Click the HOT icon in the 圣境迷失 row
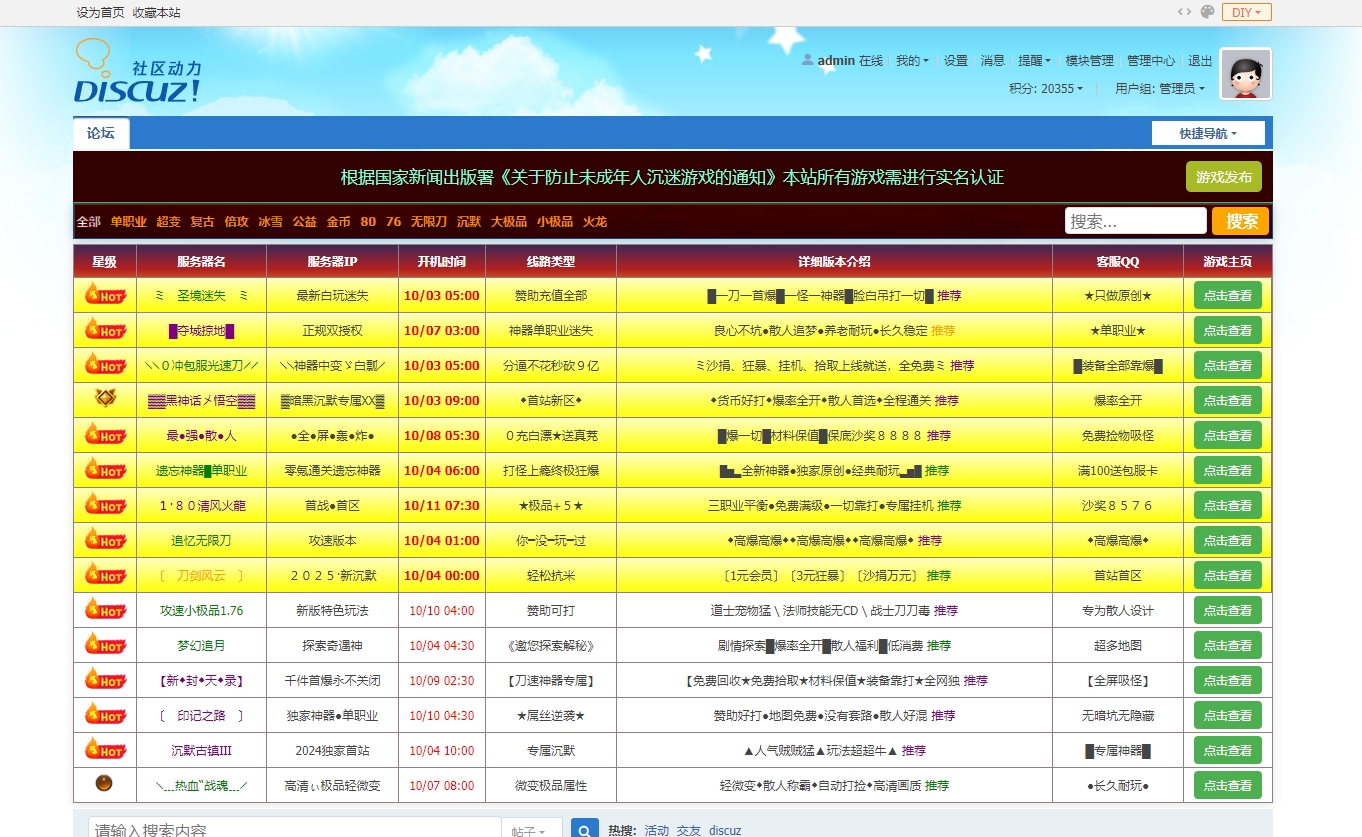The width and height of the screenshot is (1362, 837). (105, 295)
